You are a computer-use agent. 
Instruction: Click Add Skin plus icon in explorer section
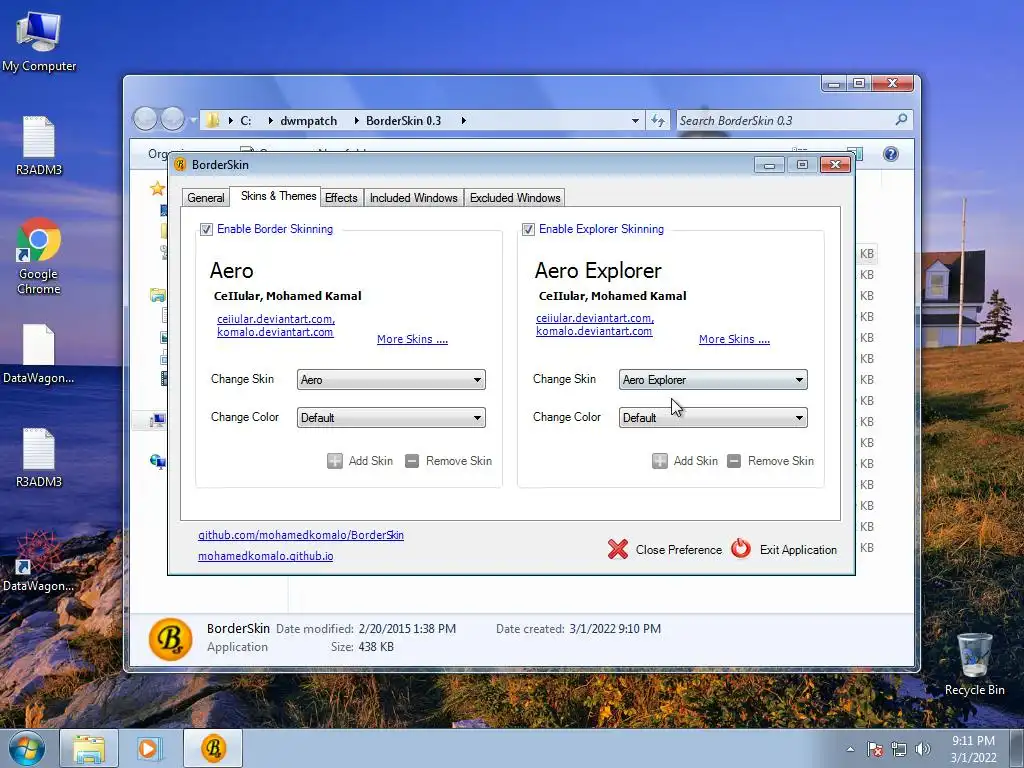pos(660,461)
